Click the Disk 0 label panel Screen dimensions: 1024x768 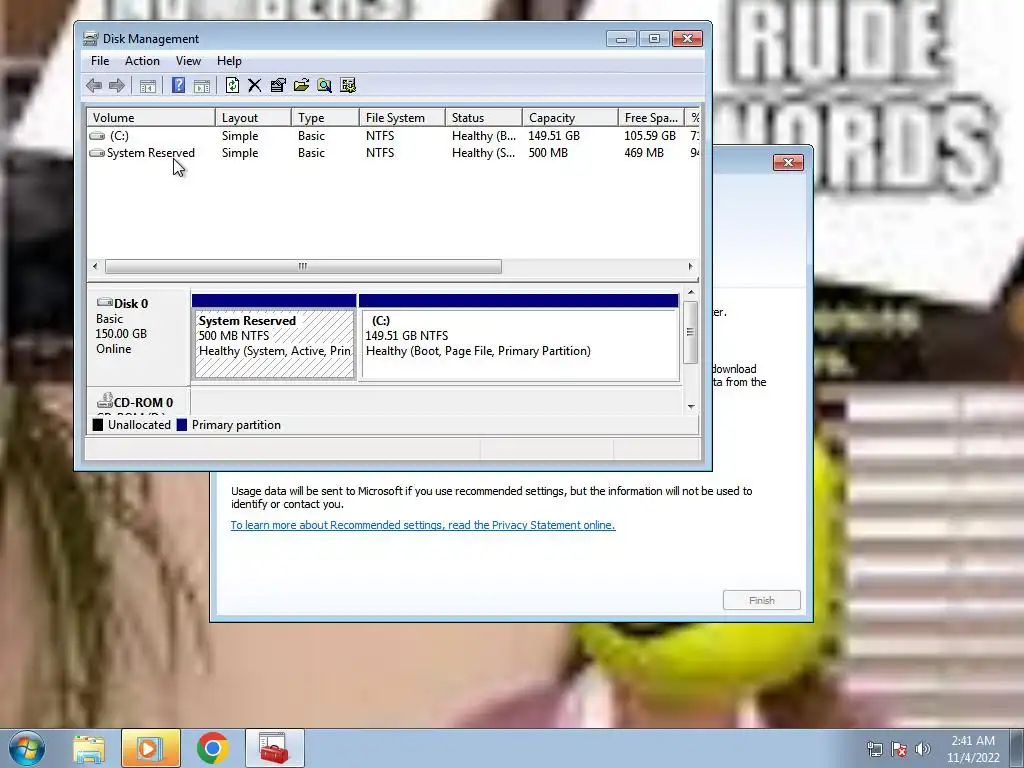138,336
